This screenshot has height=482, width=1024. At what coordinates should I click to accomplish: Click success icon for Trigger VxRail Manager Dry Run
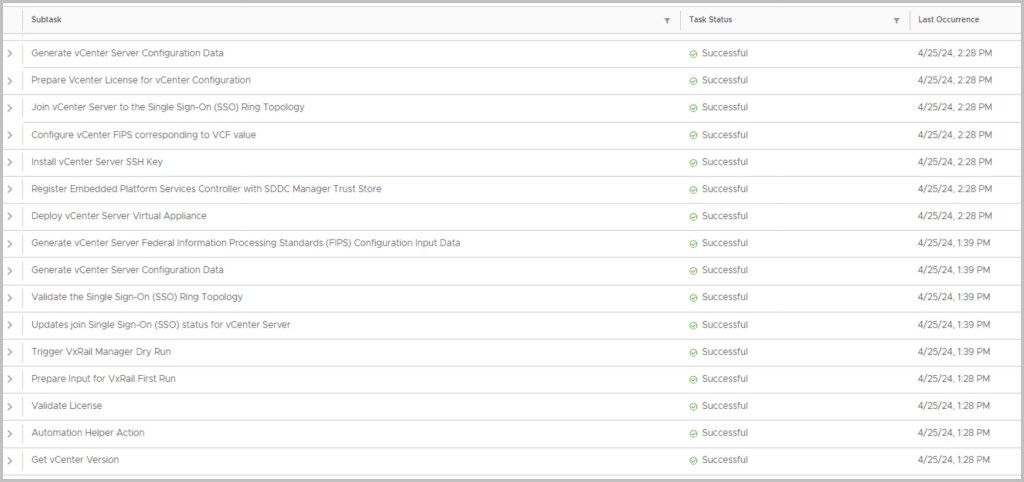coord(693,352)
